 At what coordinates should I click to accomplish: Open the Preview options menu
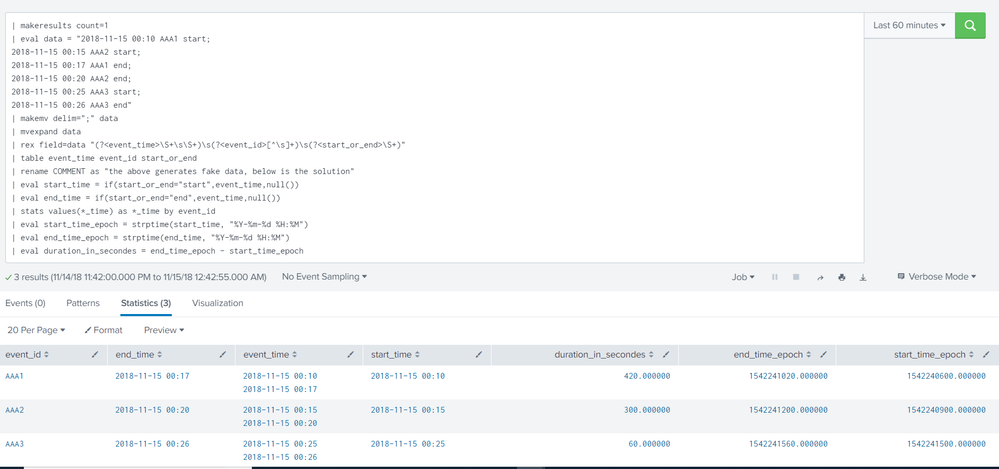[x=164, y=329]
